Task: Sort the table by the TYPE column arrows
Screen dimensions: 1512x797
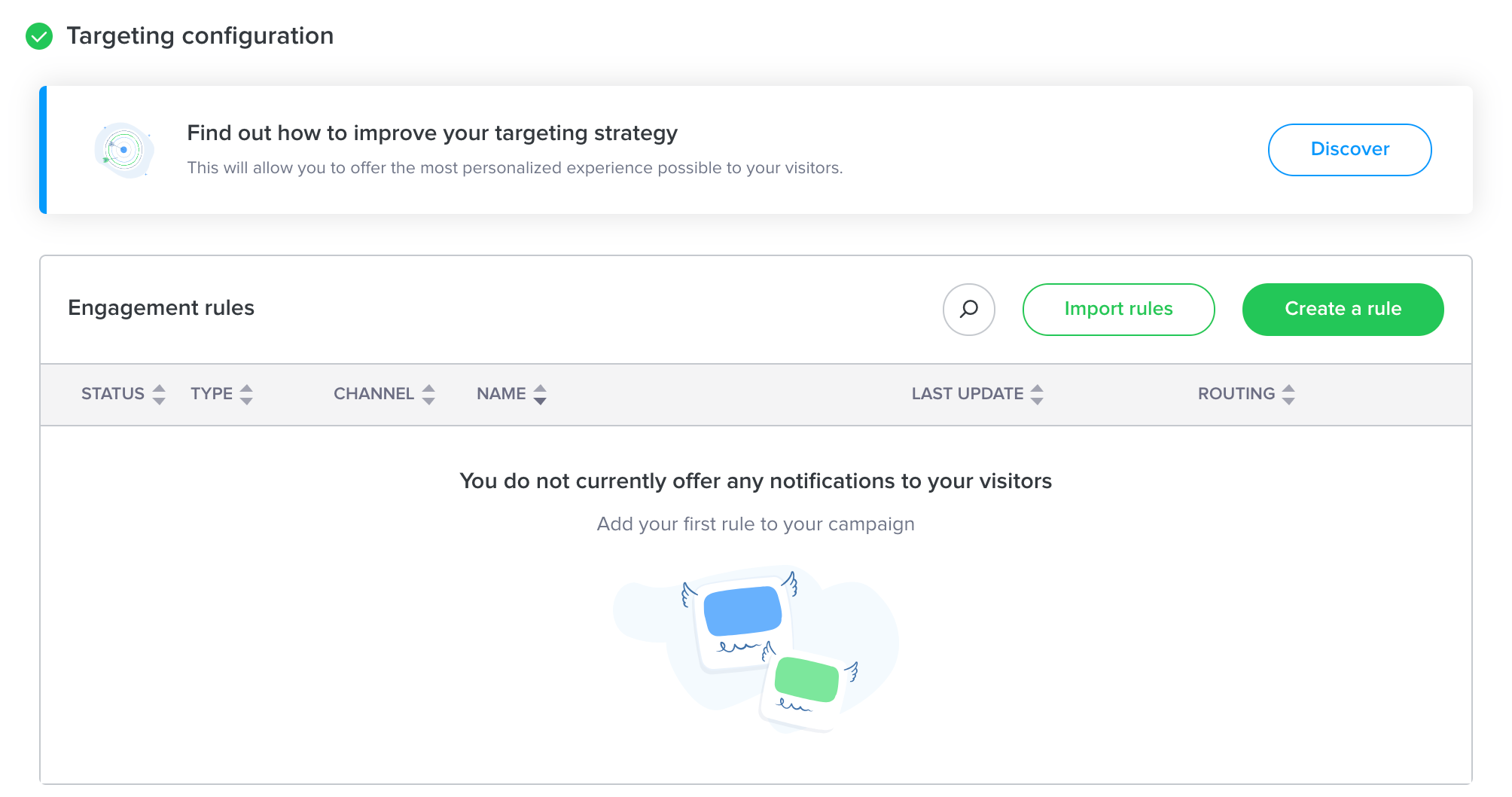Action: pyautogui.click(x=246, y=394)
